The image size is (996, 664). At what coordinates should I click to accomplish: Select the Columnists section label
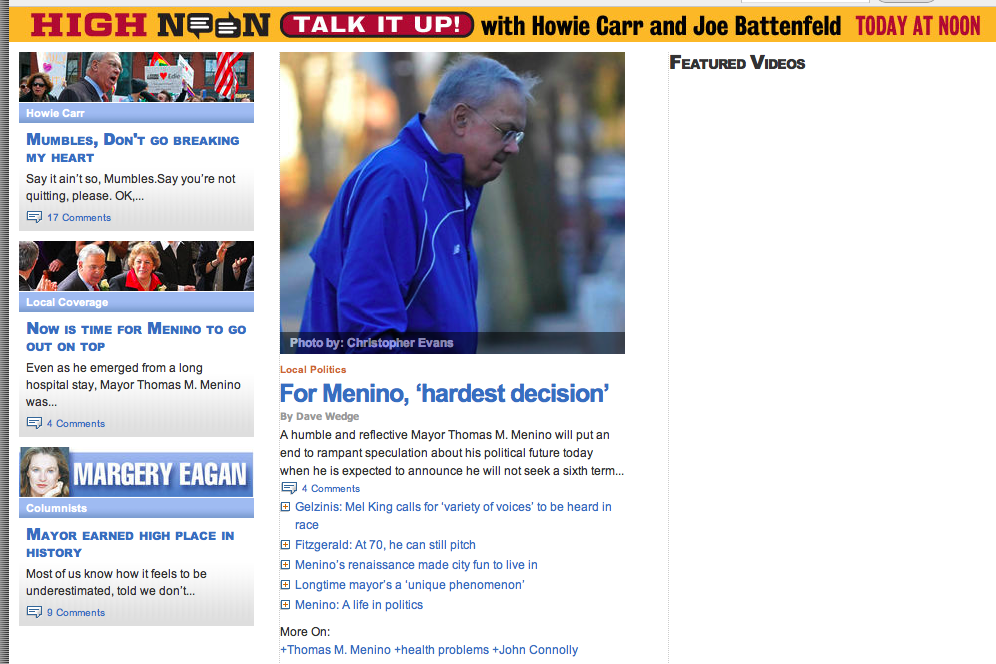pyautogui.click(x=57, y=508)
